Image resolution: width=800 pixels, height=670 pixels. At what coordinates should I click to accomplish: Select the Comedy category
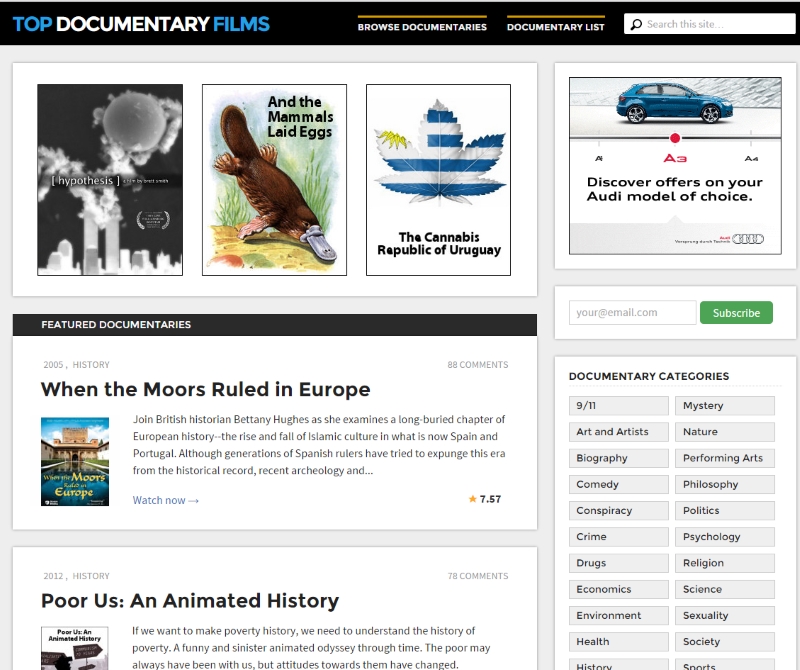click(618, 484)
